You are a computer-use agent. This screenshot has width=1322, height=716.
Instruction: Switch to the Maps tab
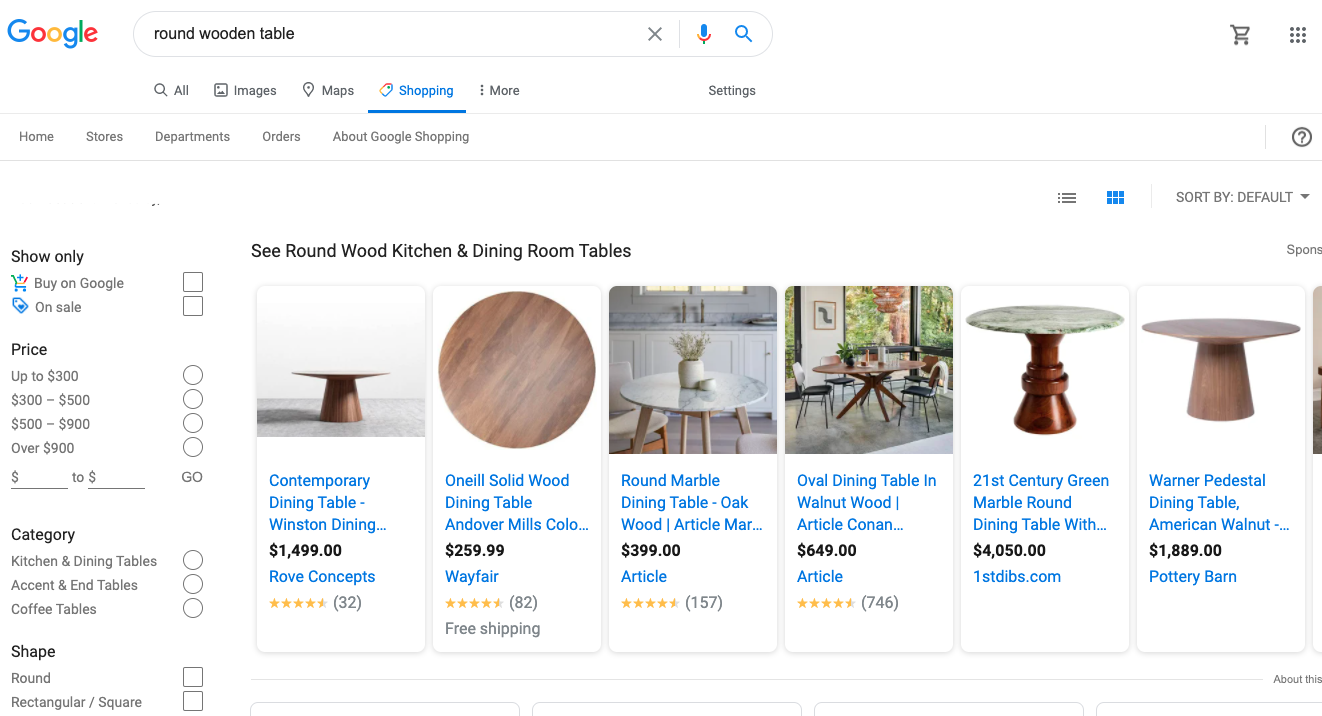328,90
